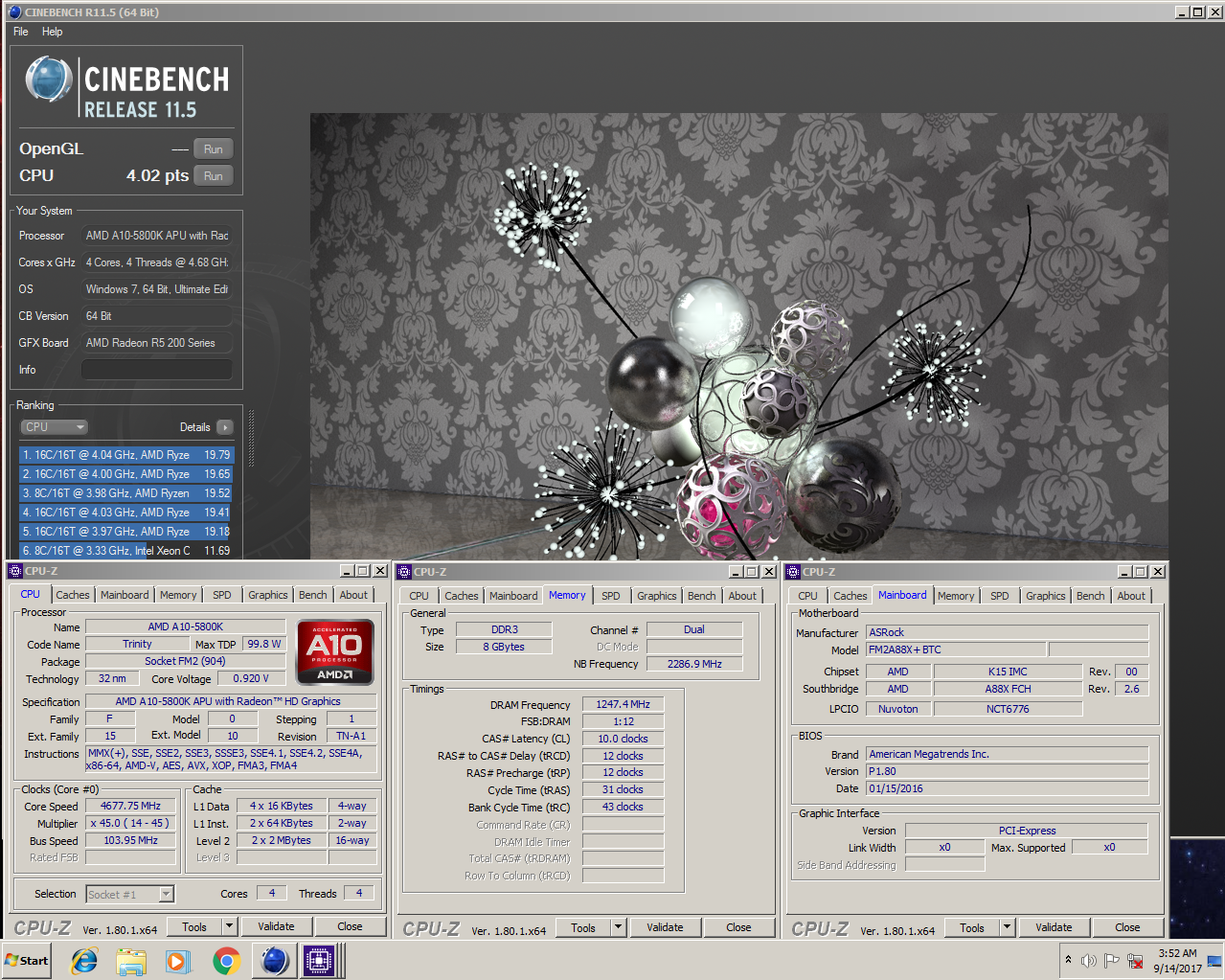The image size is (1225, 980).
Task: Click Cinebench title bar icon
Action: pyautogui.click(x=14, y=12)
